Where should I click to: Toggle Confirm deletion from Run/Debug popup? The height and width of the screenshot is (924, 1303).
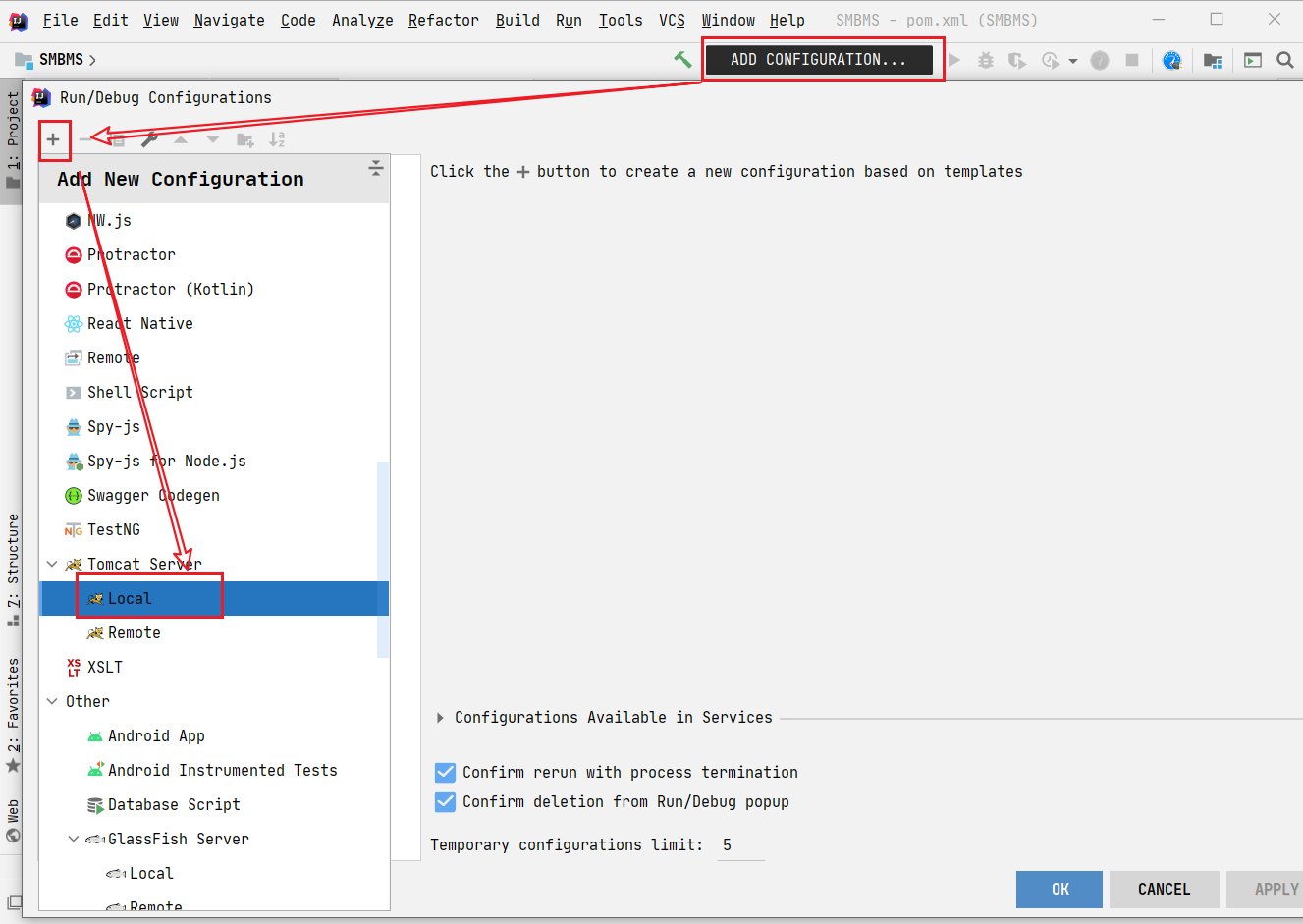tap(445, 802)
